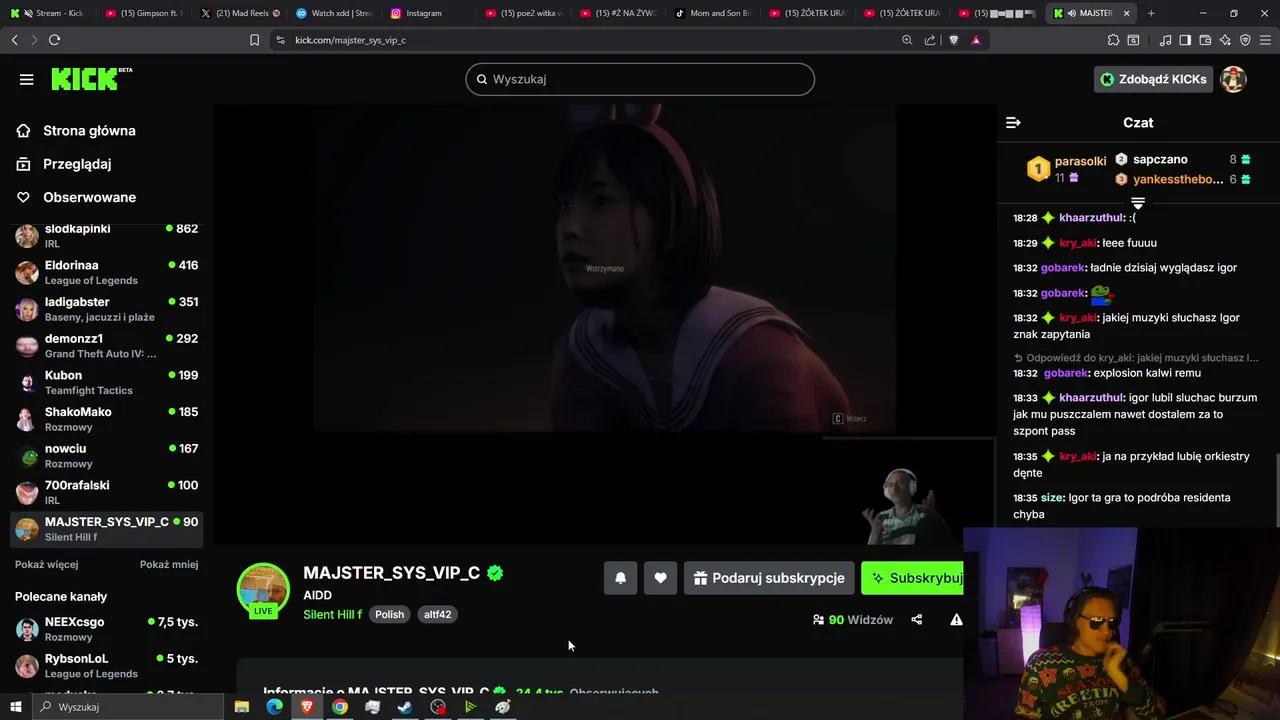The width and height of the screenshot is (1280, 720).
Task: Open a new browser tab
Action: (1151, 13)
